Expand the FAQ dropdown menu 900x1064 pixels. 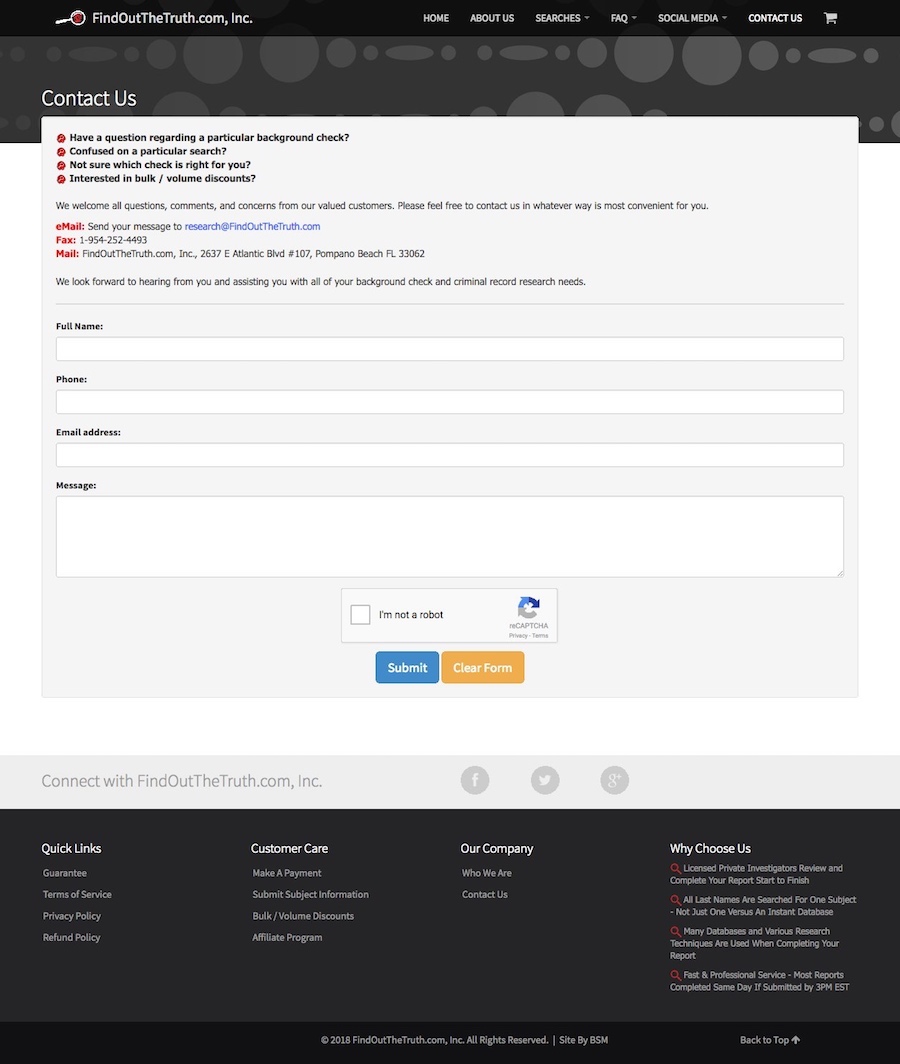point(623,18)
